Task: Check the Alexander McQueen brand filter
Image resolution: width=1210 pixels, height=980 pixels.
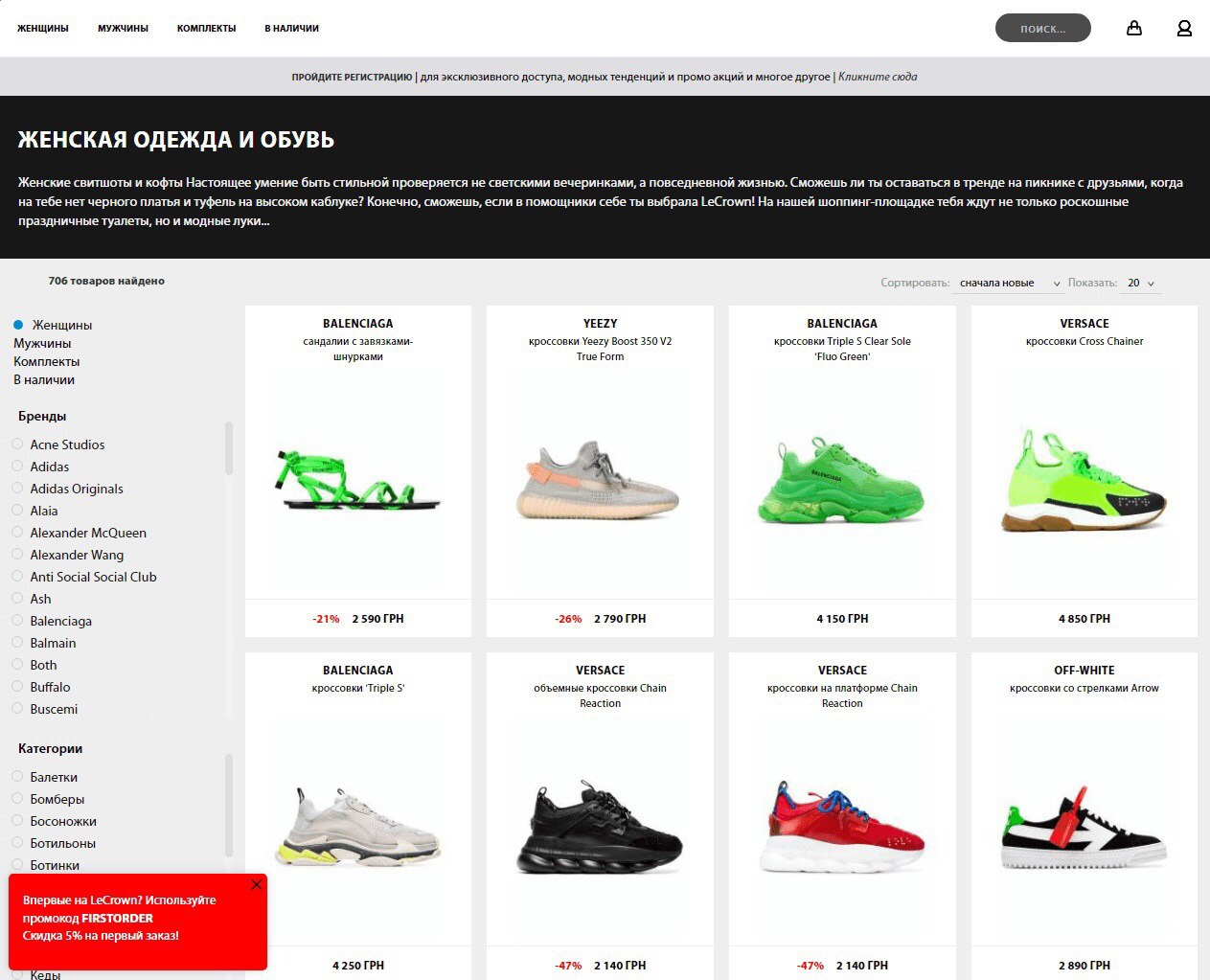Action: pyautogui.click(x=17, y=533)
